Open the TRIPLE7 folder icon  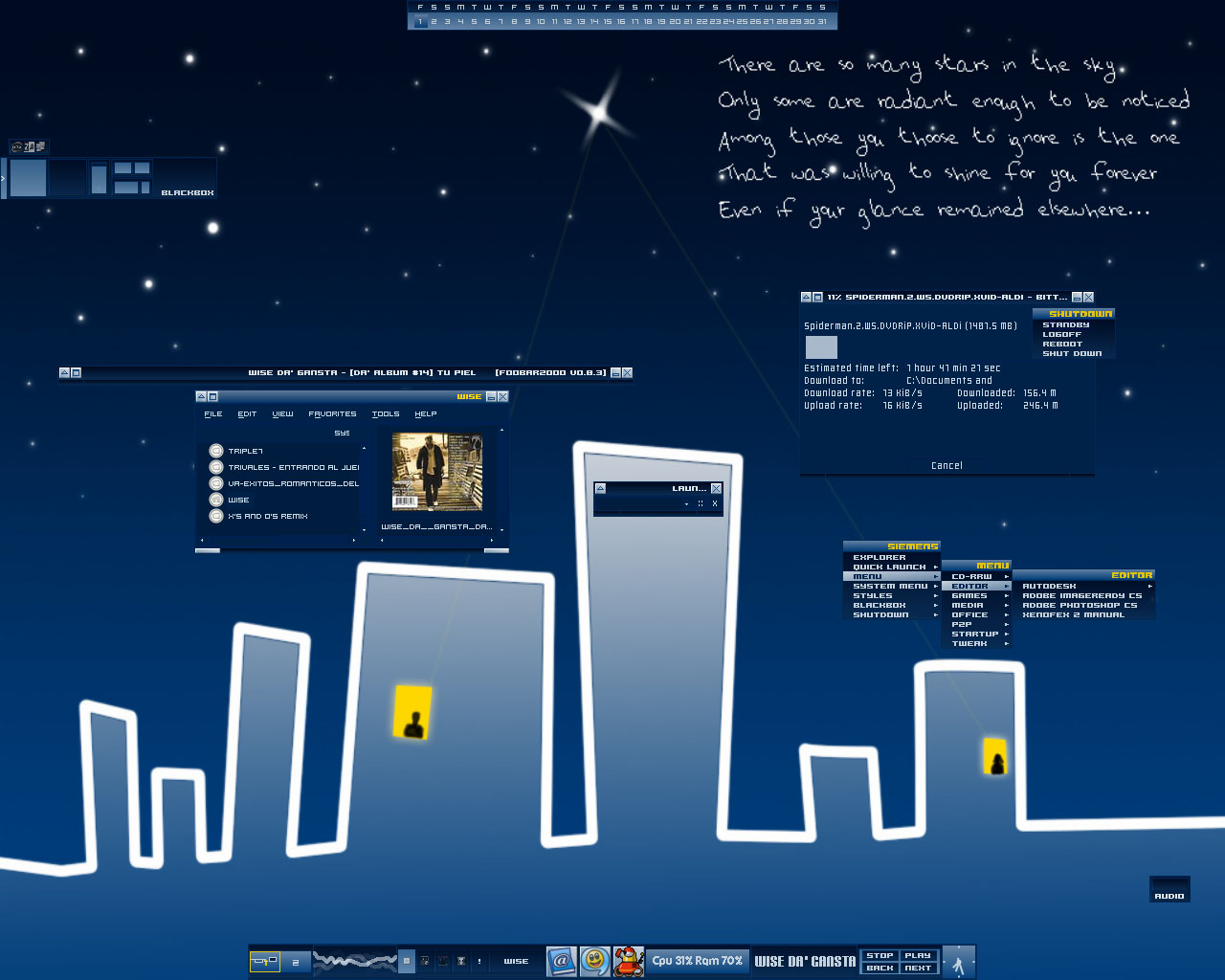click(x=216, y=451)
